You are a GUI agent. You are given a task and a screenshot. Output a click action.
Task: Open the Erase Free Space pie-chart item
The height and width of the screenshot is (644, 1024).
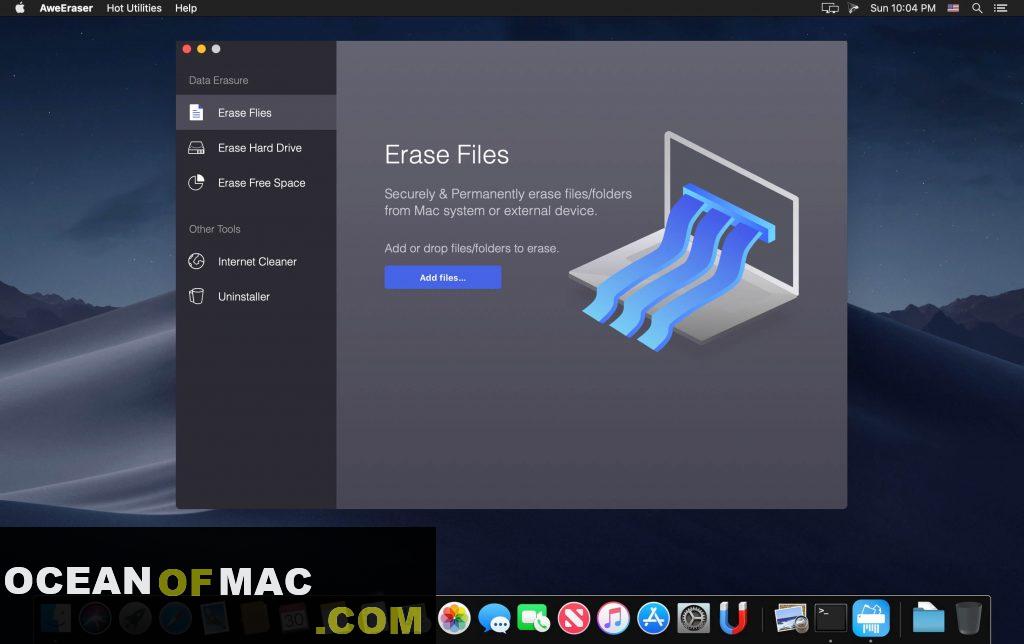tap(256, 183)
